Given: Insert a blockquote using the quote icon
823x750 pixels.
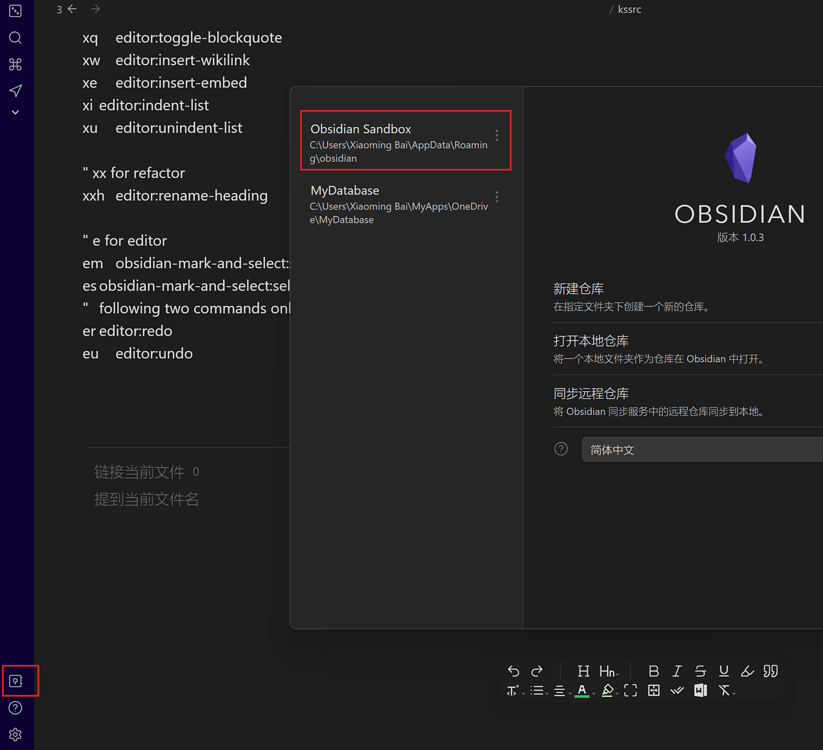Looking at the screenshot, I should click(x=771, y=671).
